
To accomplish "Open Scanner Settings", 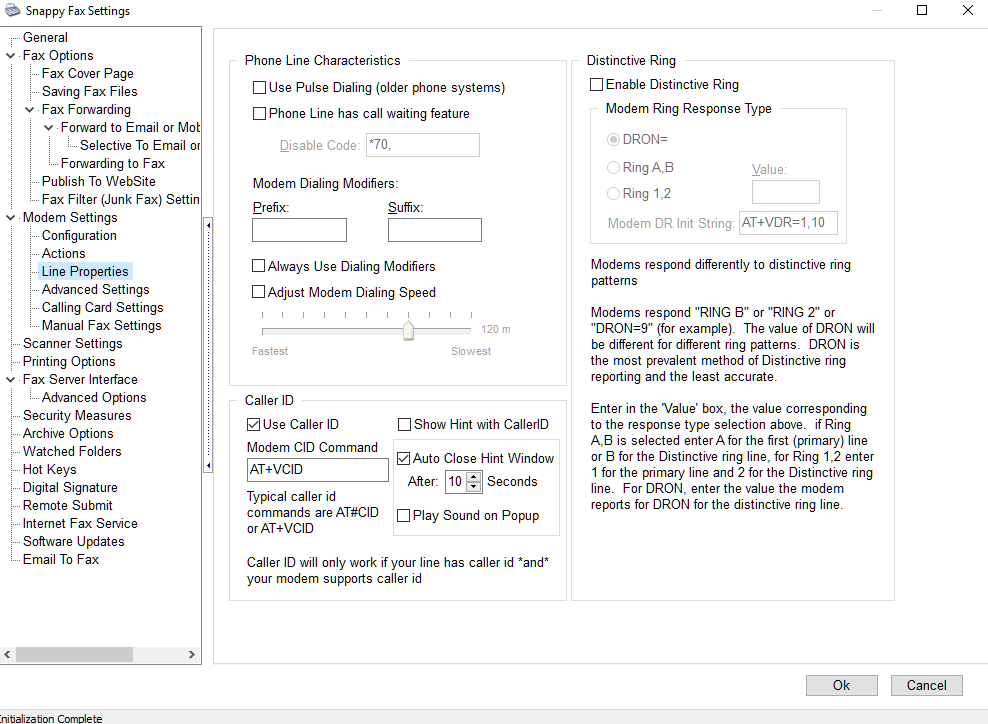I will 72,343.
